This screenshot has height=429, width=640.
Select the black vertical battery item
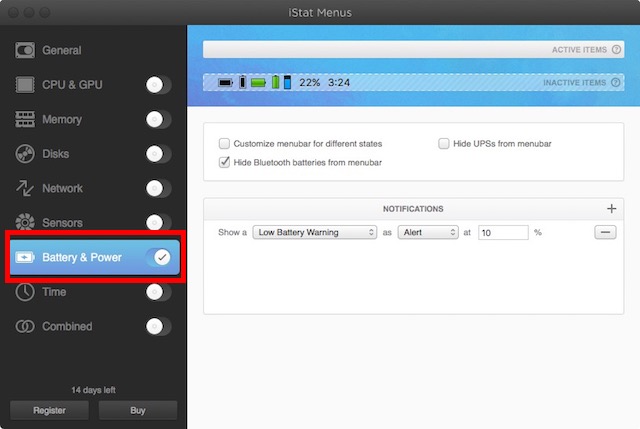pyautogui.click(x=242, y=82)
